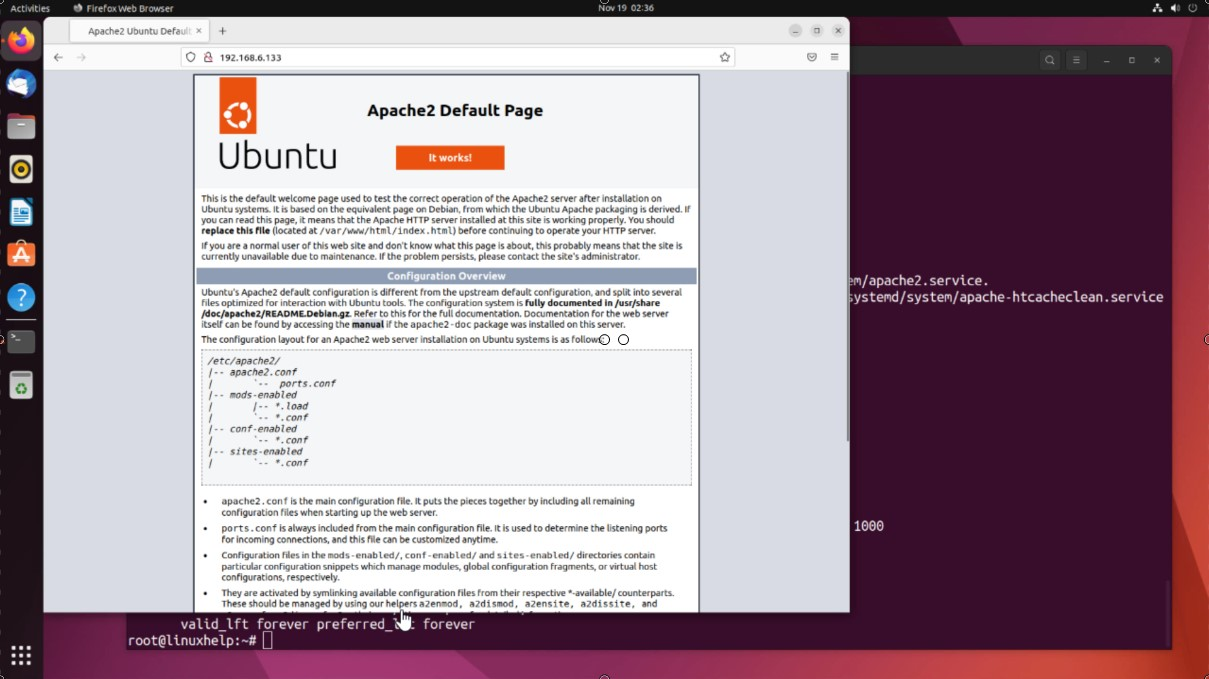
Task: Bookmark this page with the star icon
Action: pyautogui.click(x=725, y=57)
